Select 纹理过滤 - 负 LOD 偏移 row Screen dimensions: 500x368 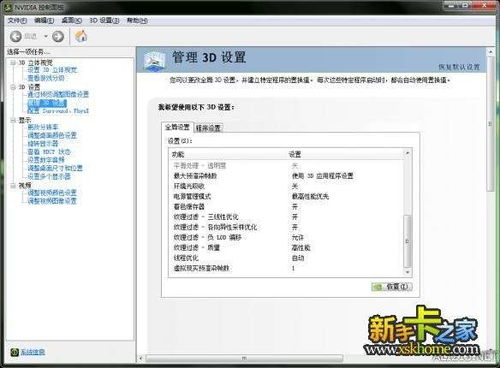pos(287,237)
